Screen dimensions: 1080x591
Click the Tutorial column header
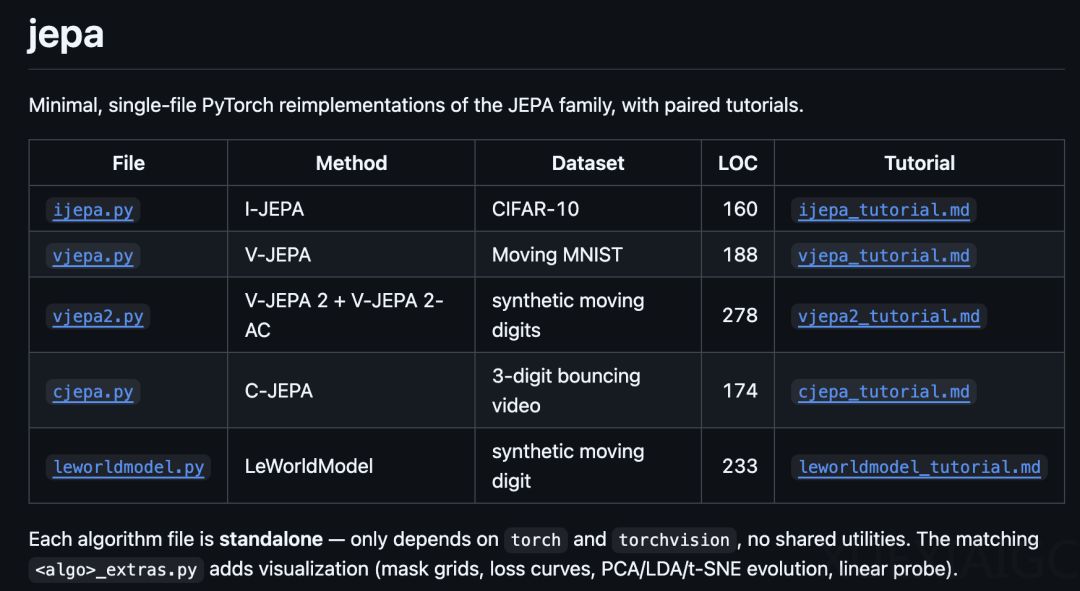(920, 163)
